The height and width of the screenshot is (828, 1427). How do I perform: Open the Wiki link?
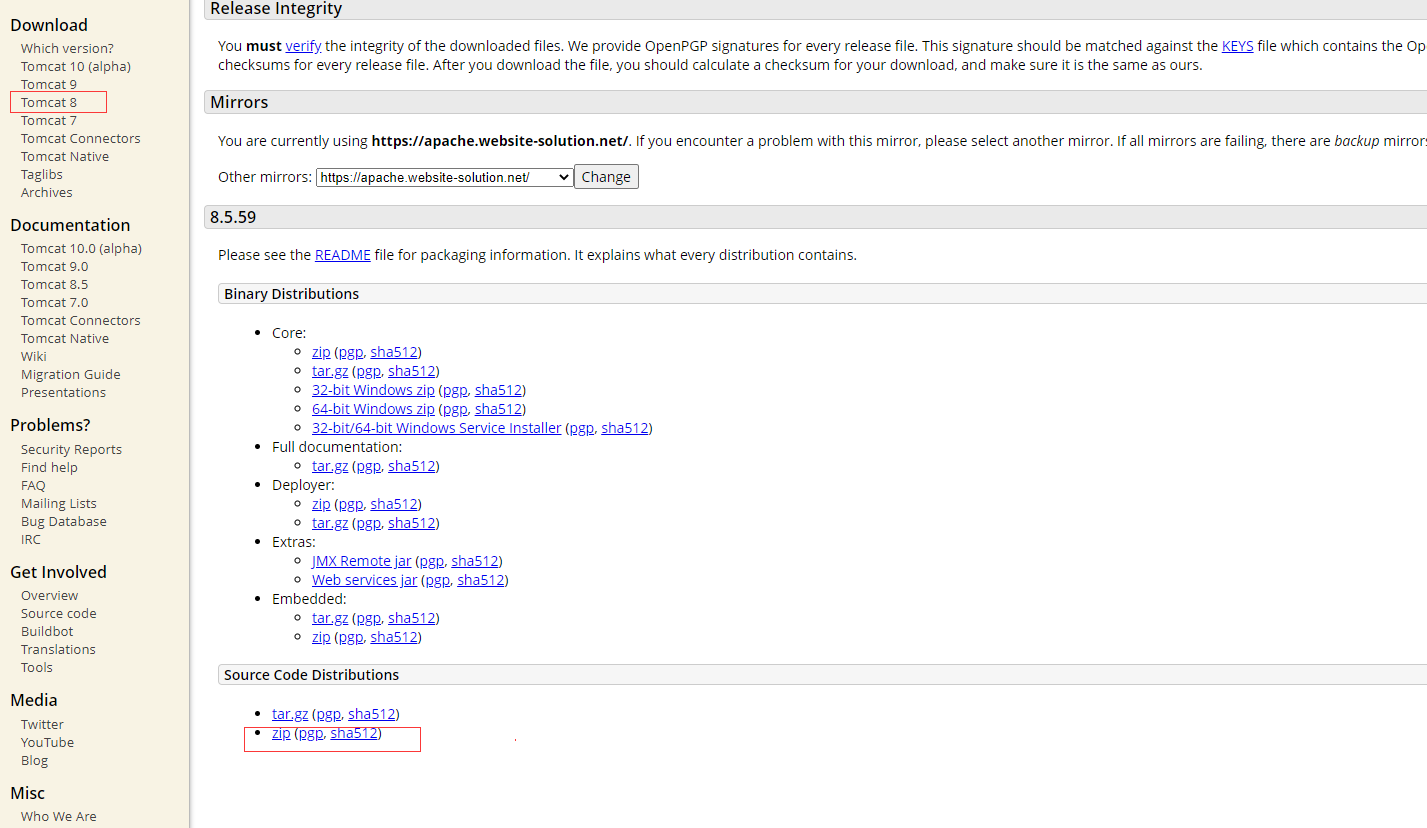[34, 356]
